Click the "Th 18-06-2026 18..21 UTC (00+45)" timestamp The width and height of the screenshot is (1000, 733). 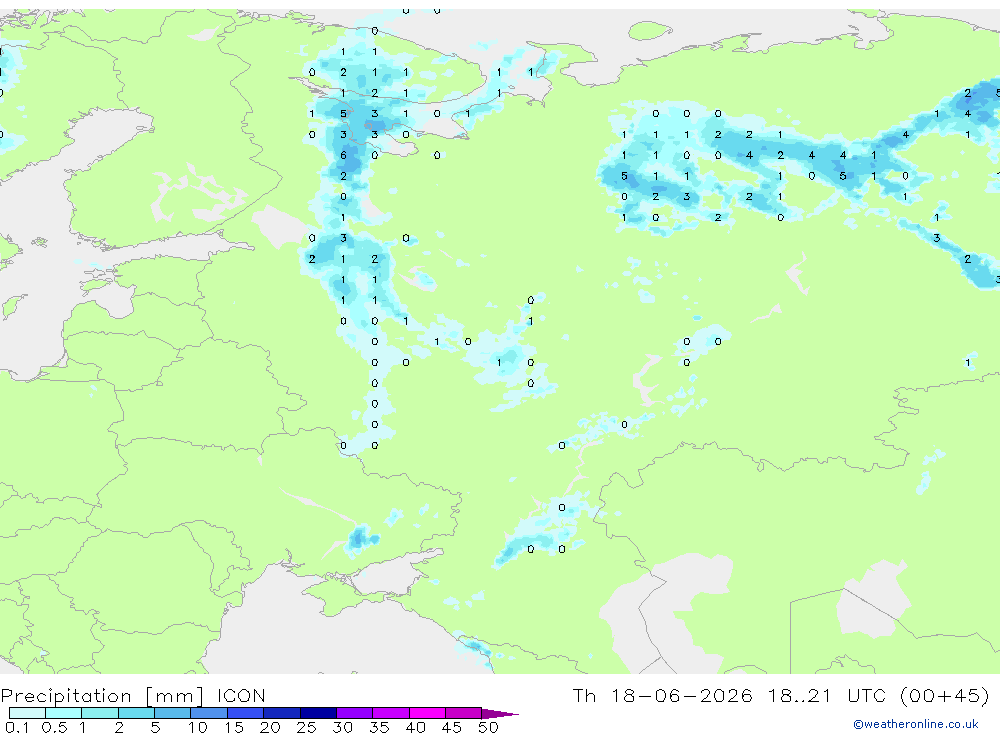tap(781, 695)
